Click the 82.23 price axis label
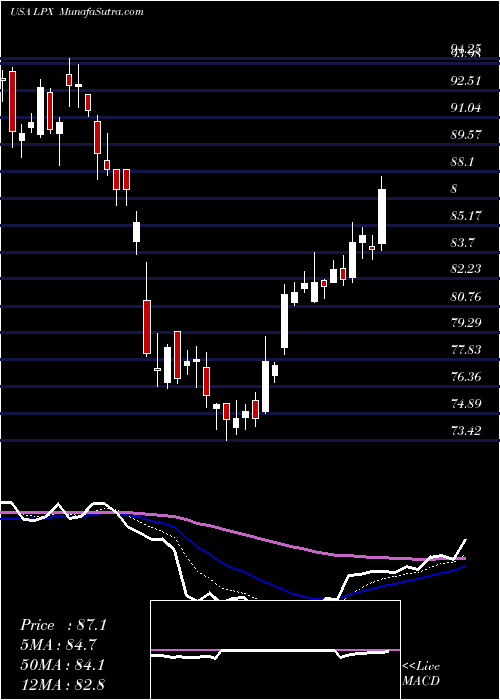Screen dimensions: 500x700 pos(466,269)
